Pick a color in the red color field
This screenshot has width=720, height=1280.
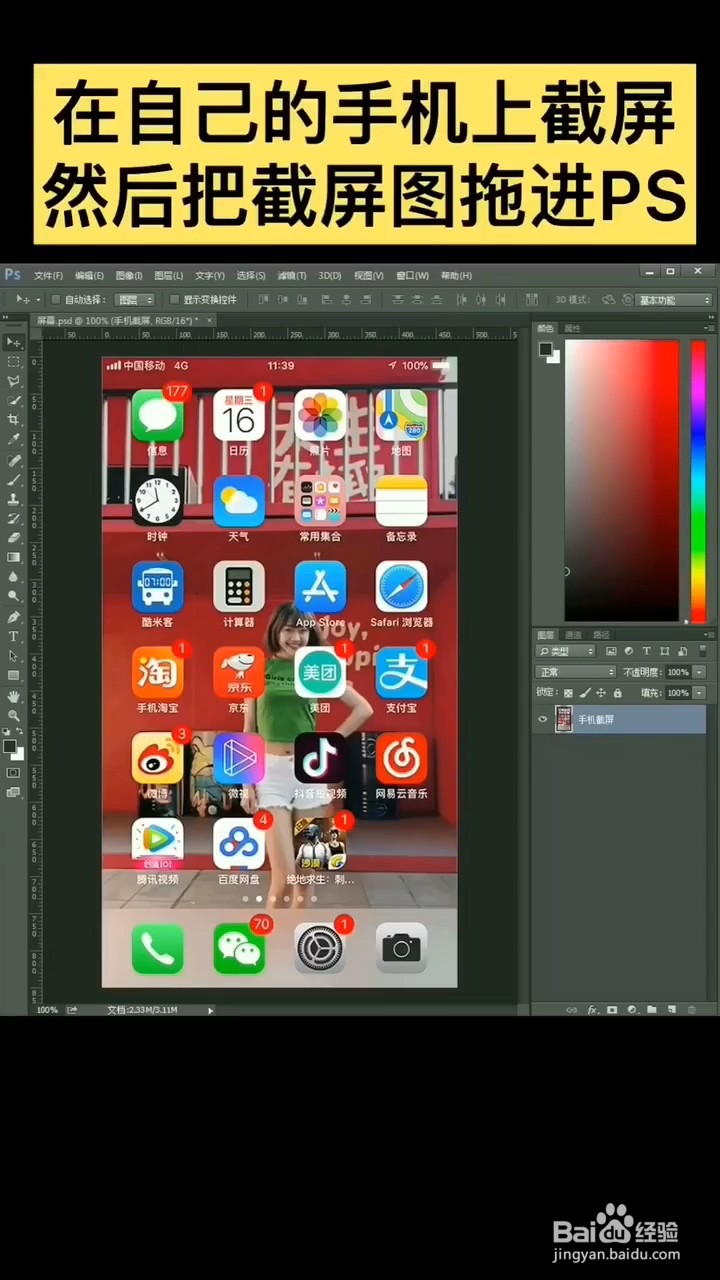pos(622,481)
